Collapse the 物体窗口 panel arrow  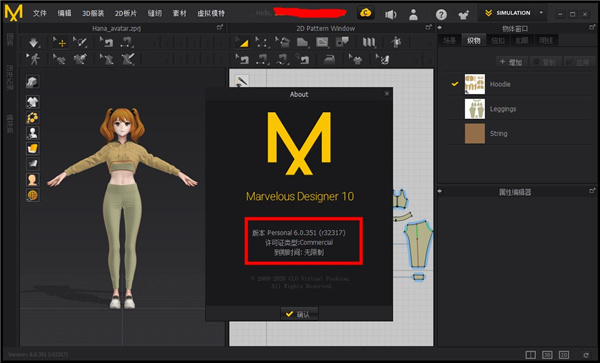pyautogui.click(x=440, y=28)
